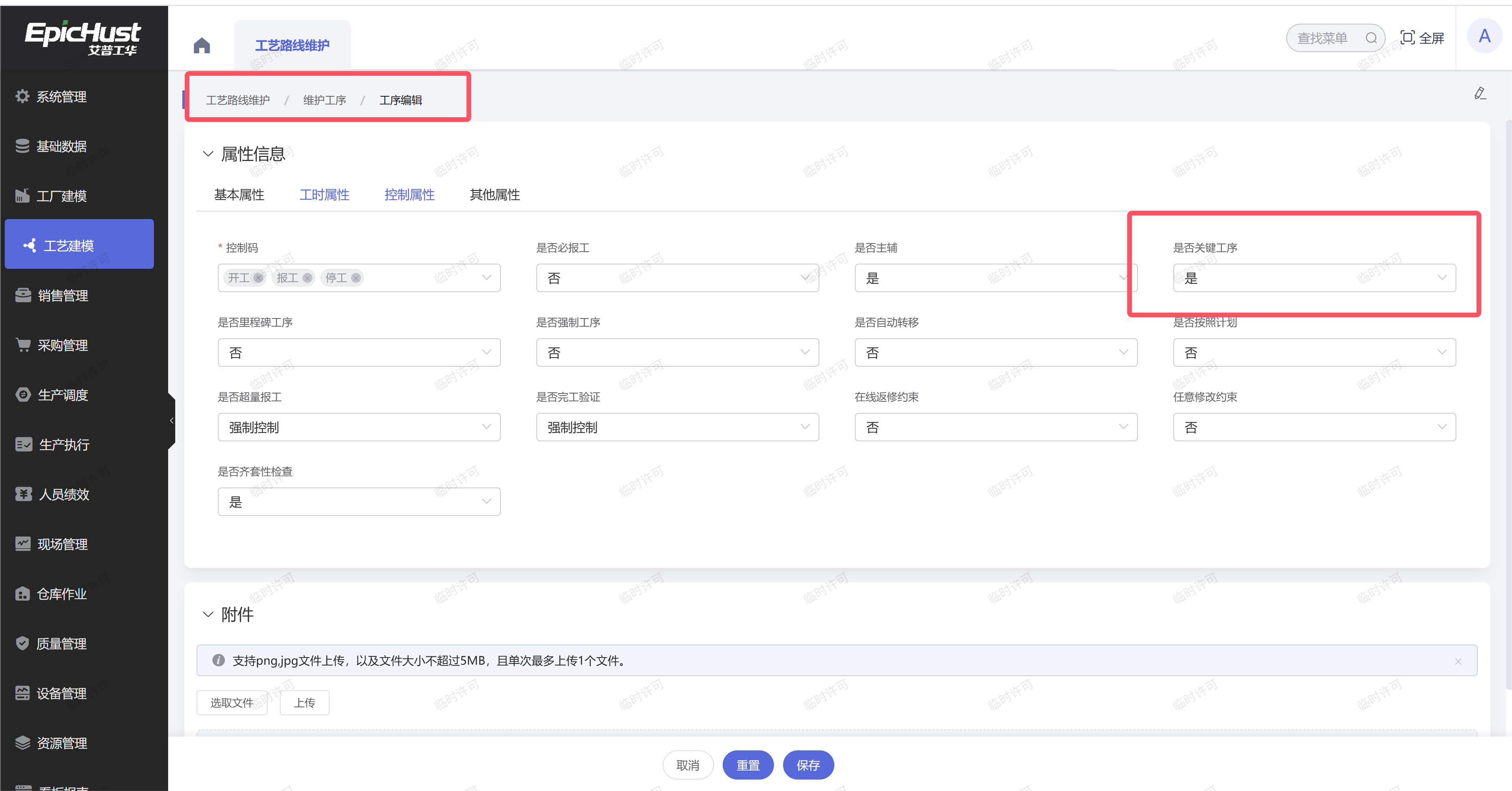1512x791 pixels.
Task: Close the upload info alert banner
Action: [1458, 661]
